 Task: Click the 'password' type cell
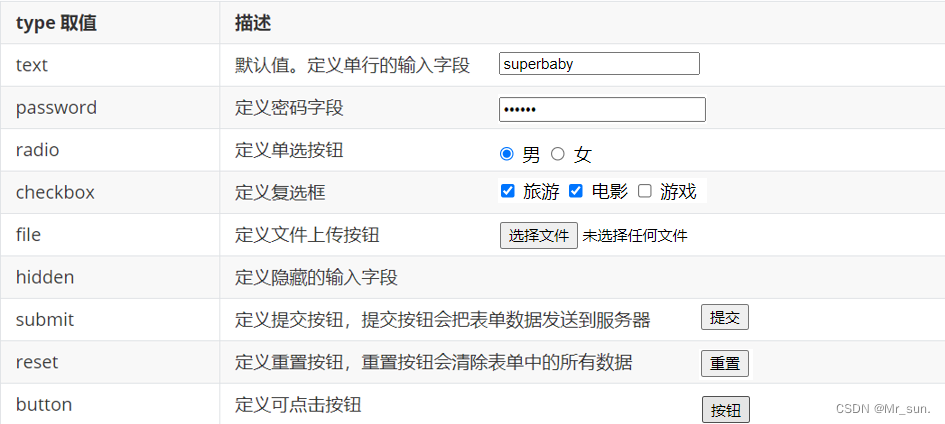(x=110, y=108)
